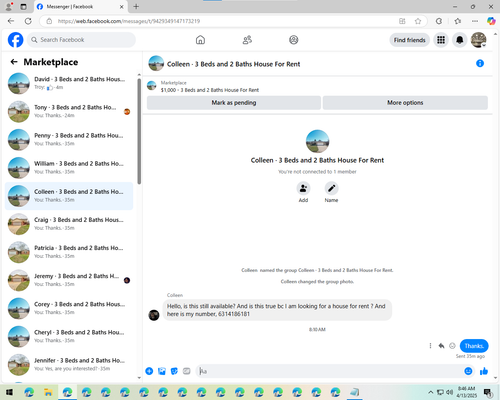Open emoji picker in composer

[468, 371]
